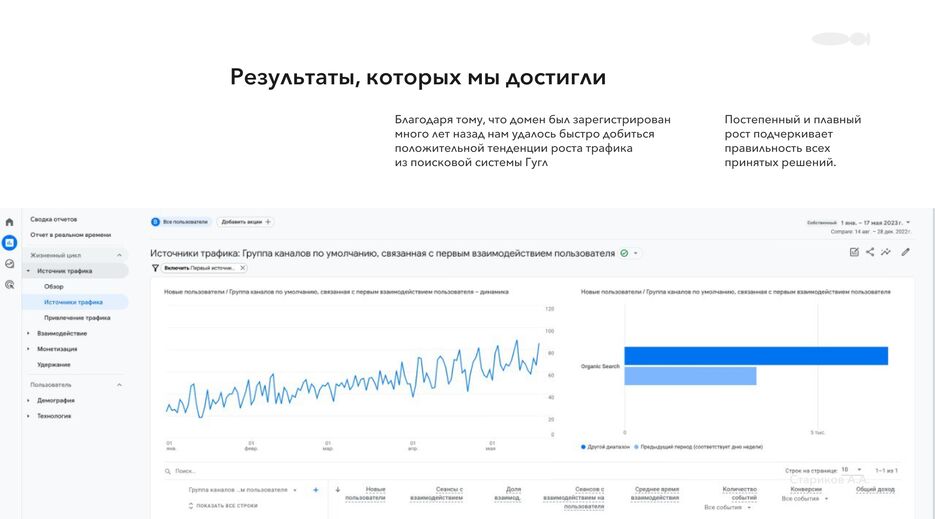Viewport: 935px width, 519px height.
Task: Click the light blue previous-period bar
Action: coord(691,376)
